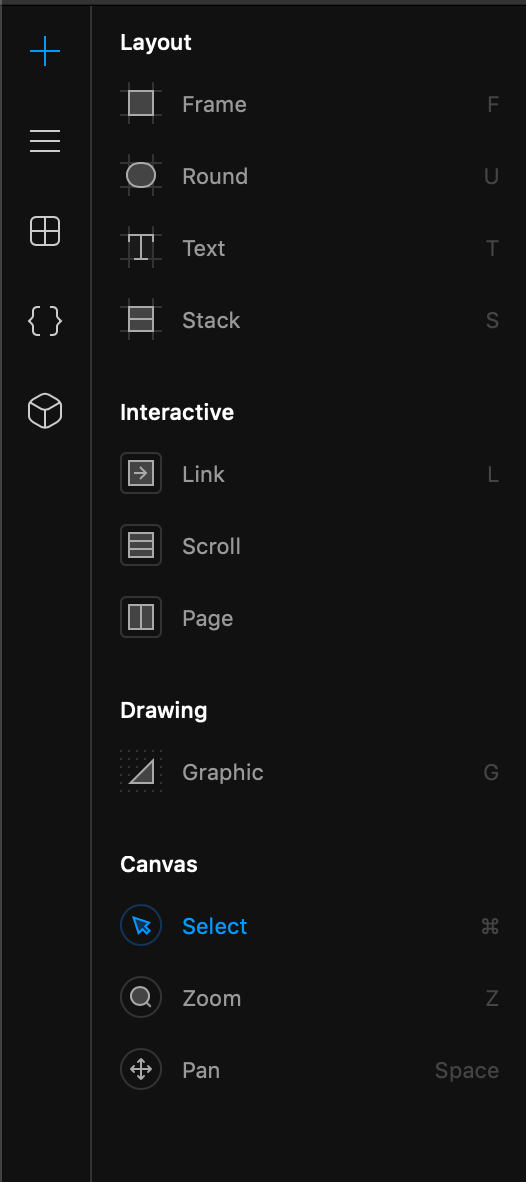Choose the Stack layout icon

(x=141, y=320)
